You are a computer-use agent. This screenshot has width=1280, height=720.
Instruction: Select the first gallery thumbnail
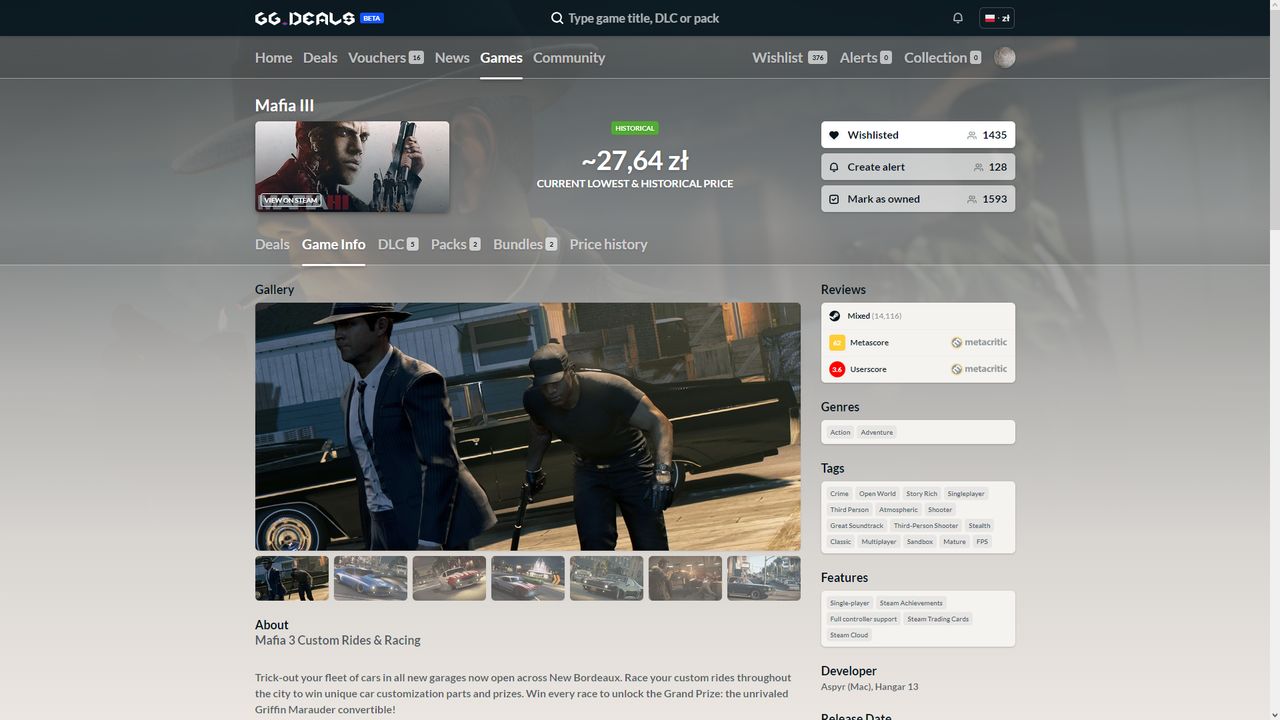tap(292, 578)
